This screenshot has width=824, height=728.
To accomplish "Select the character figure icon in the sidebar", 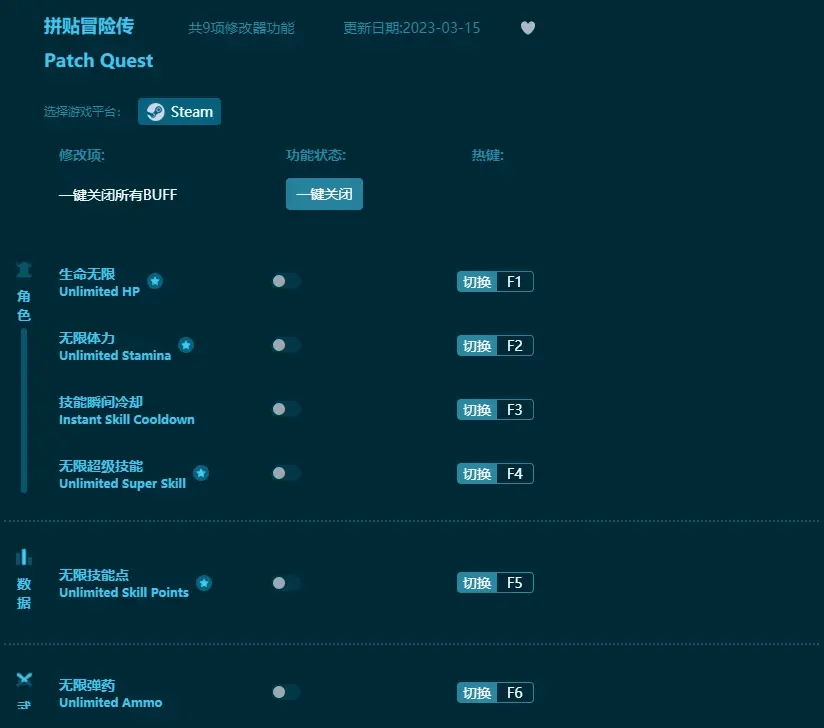I will coord(23,268).
